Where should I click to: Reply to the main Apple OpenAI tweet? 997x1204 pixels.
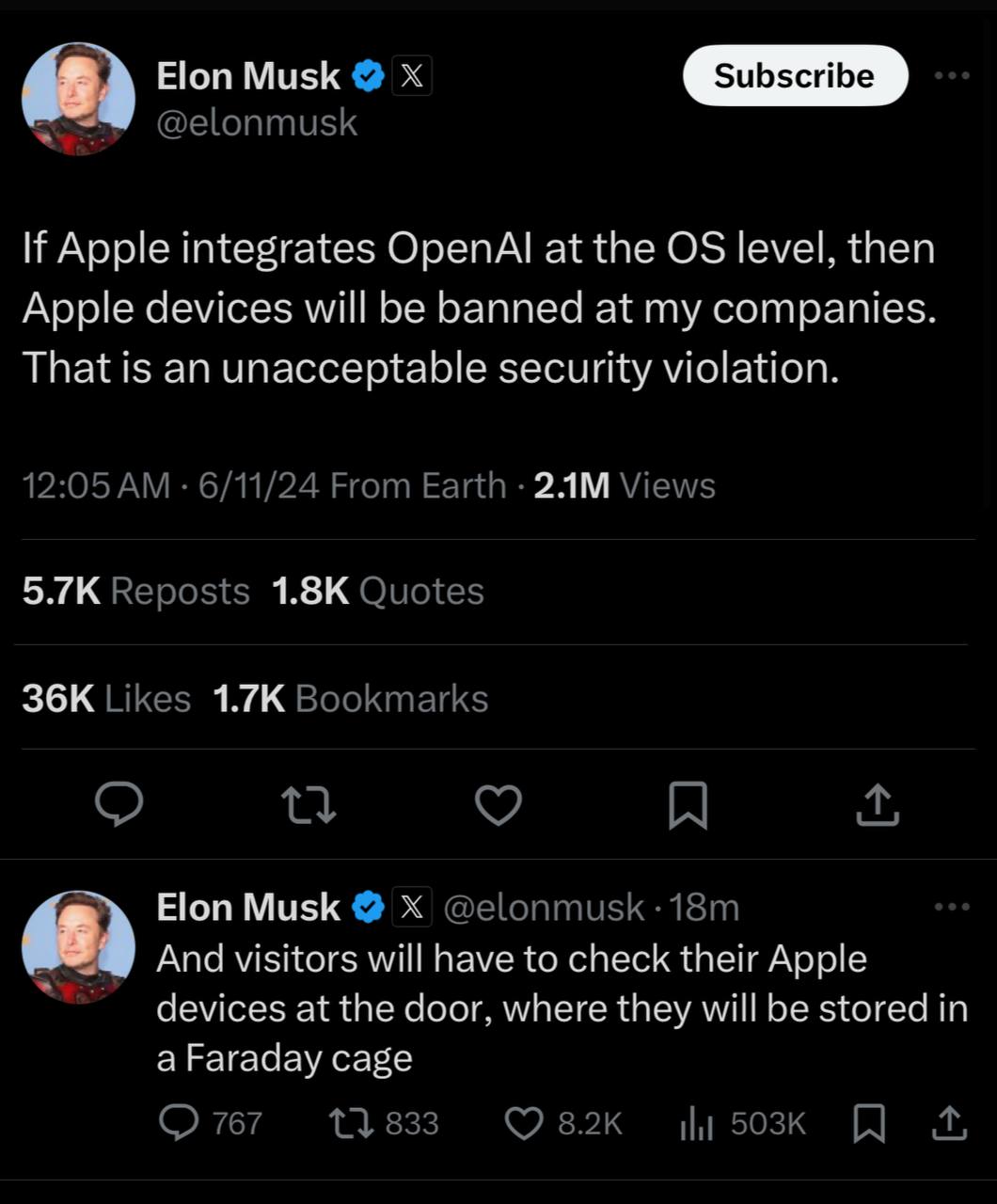coord(119,805)
